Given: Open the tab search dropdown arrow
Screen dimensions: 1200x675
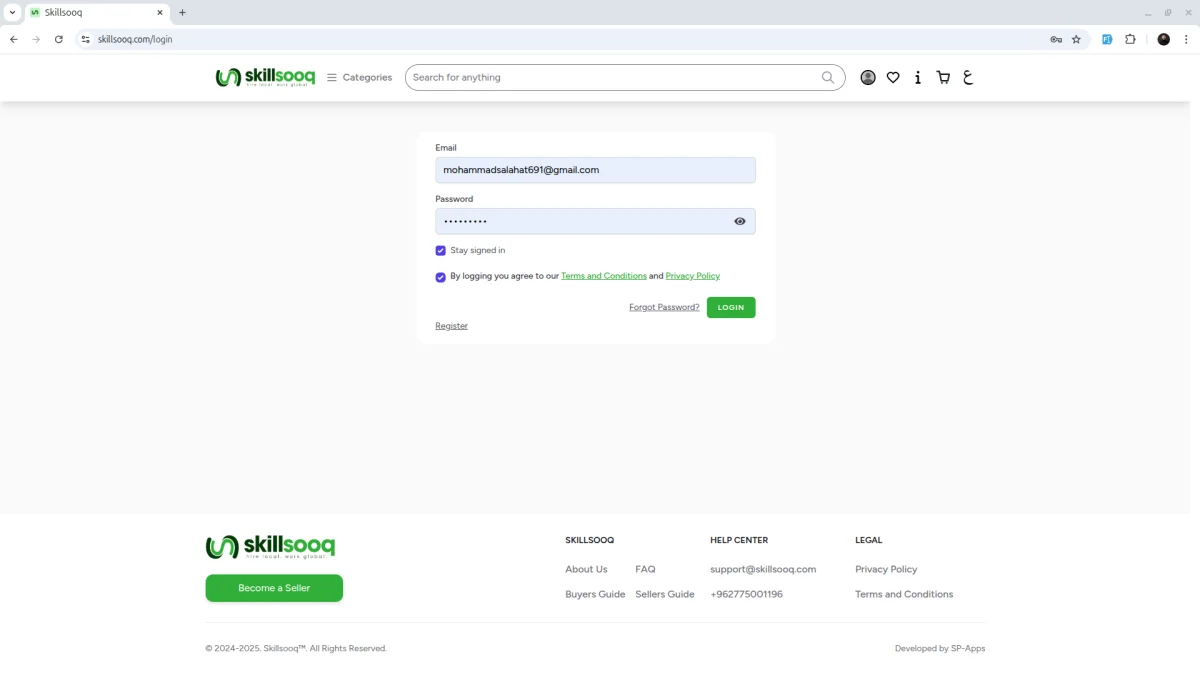Looking at the screenshot, I should tap(12, 13).
